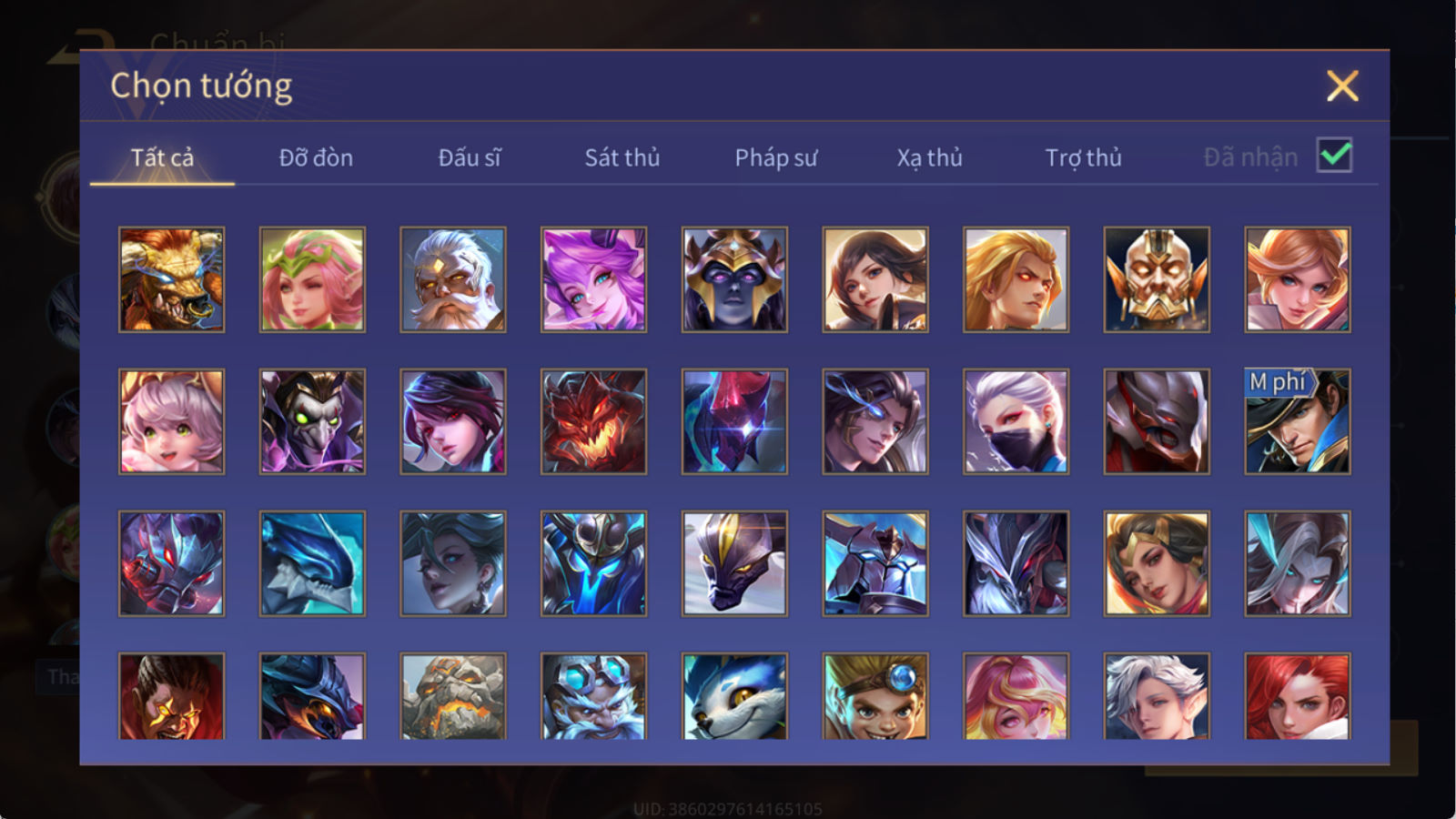Image resolution: width=1456 pixels, height=819 pixels.
Task: Pick the blue raccoon hero portrait
Action: coord(734,696)
